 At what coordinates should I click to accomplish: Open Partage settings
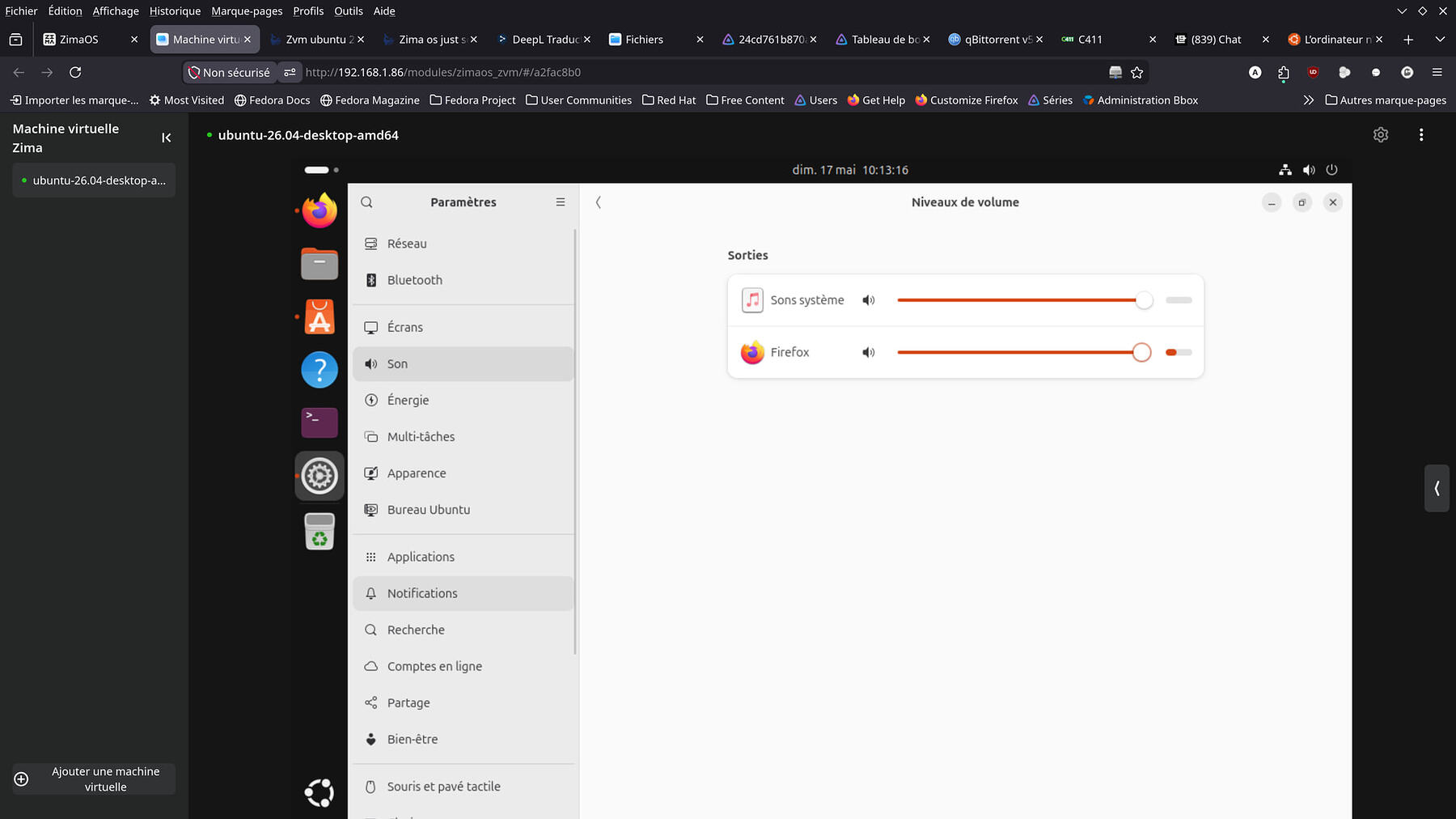click(463, 702)
